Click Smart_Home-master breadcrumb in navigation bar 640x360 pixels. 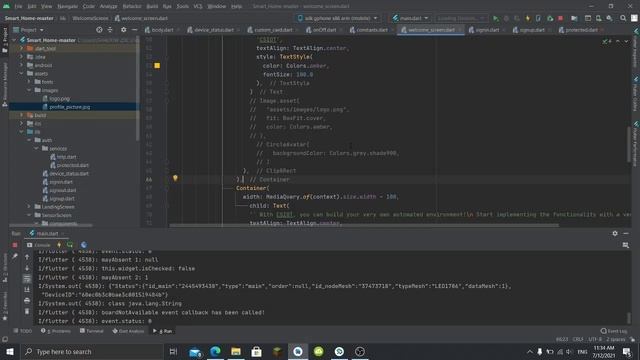[29, 18]
